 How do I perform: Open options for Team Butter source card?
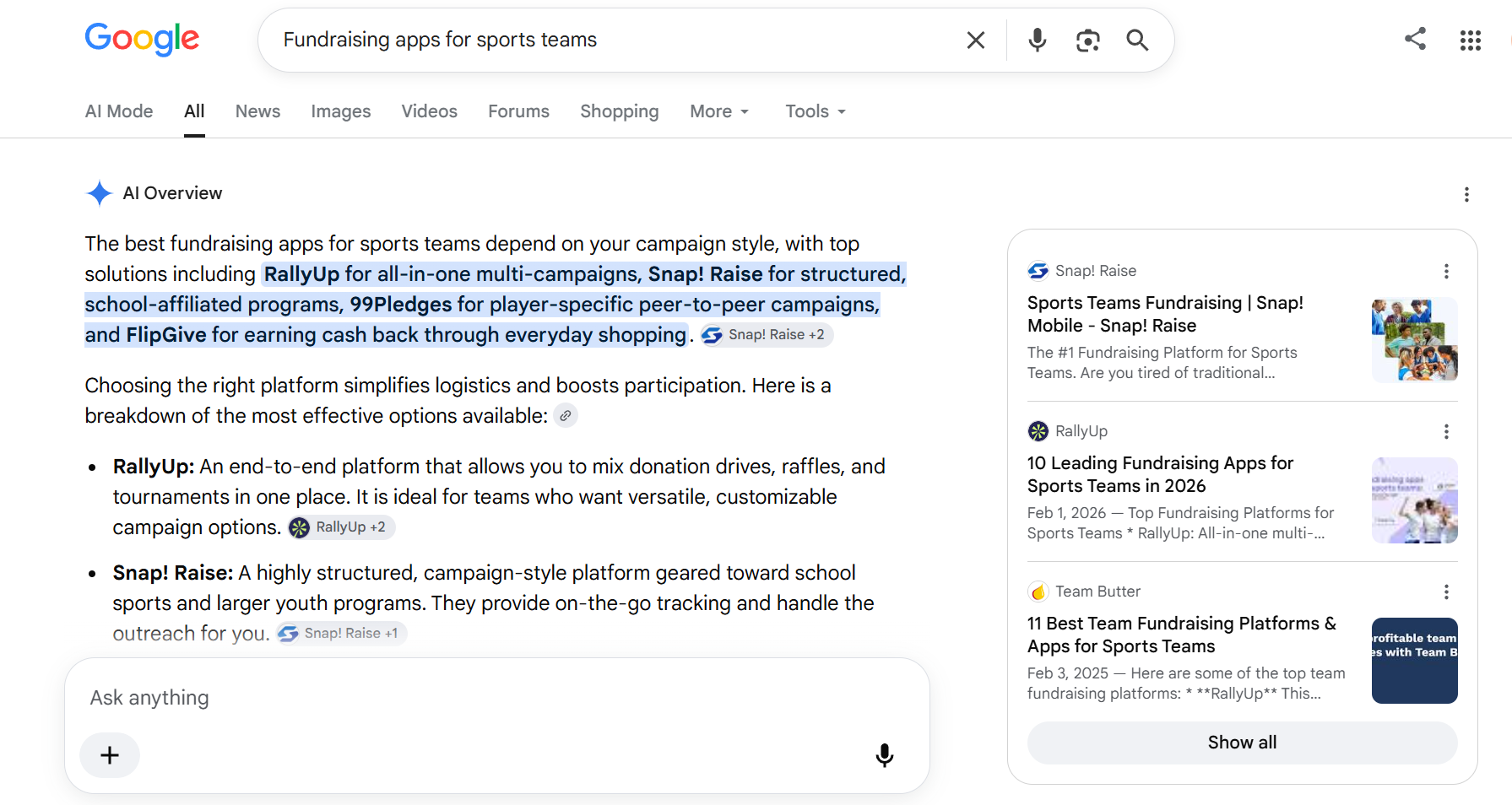[1446, 592]
